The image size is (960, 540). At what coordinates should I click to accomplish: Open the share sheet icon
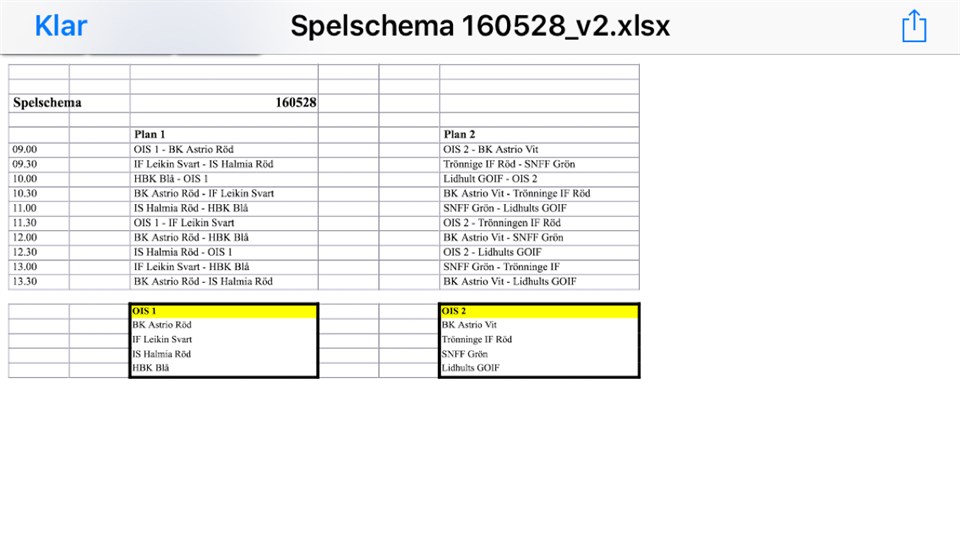(x=913, y=27)
